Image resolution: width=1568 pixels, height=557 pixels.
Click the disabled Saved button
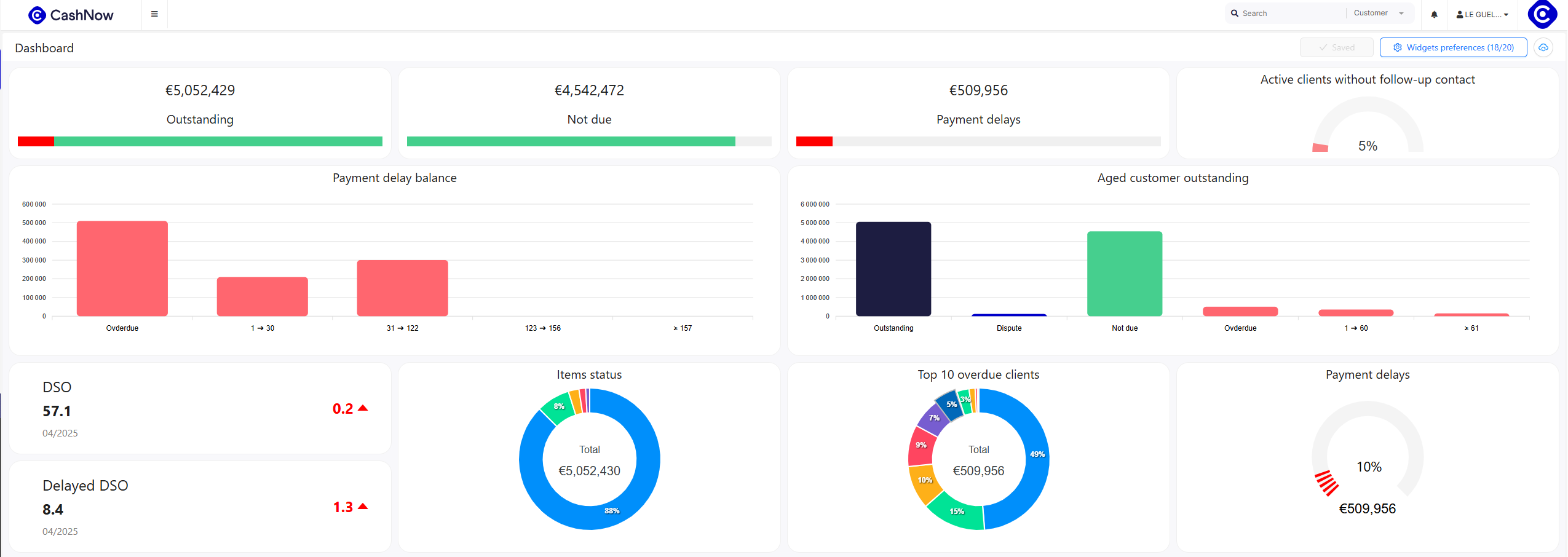point(1336,47)
